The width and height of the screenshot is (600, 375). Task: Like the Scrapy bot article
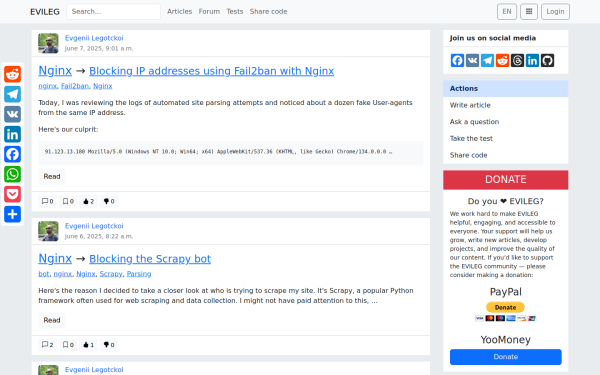tap(88, 345)
